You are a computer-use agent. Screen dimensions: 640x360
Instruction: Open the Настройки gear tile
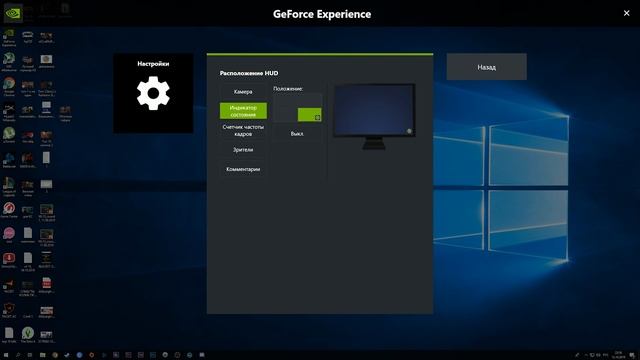click(x=153, y=93)
